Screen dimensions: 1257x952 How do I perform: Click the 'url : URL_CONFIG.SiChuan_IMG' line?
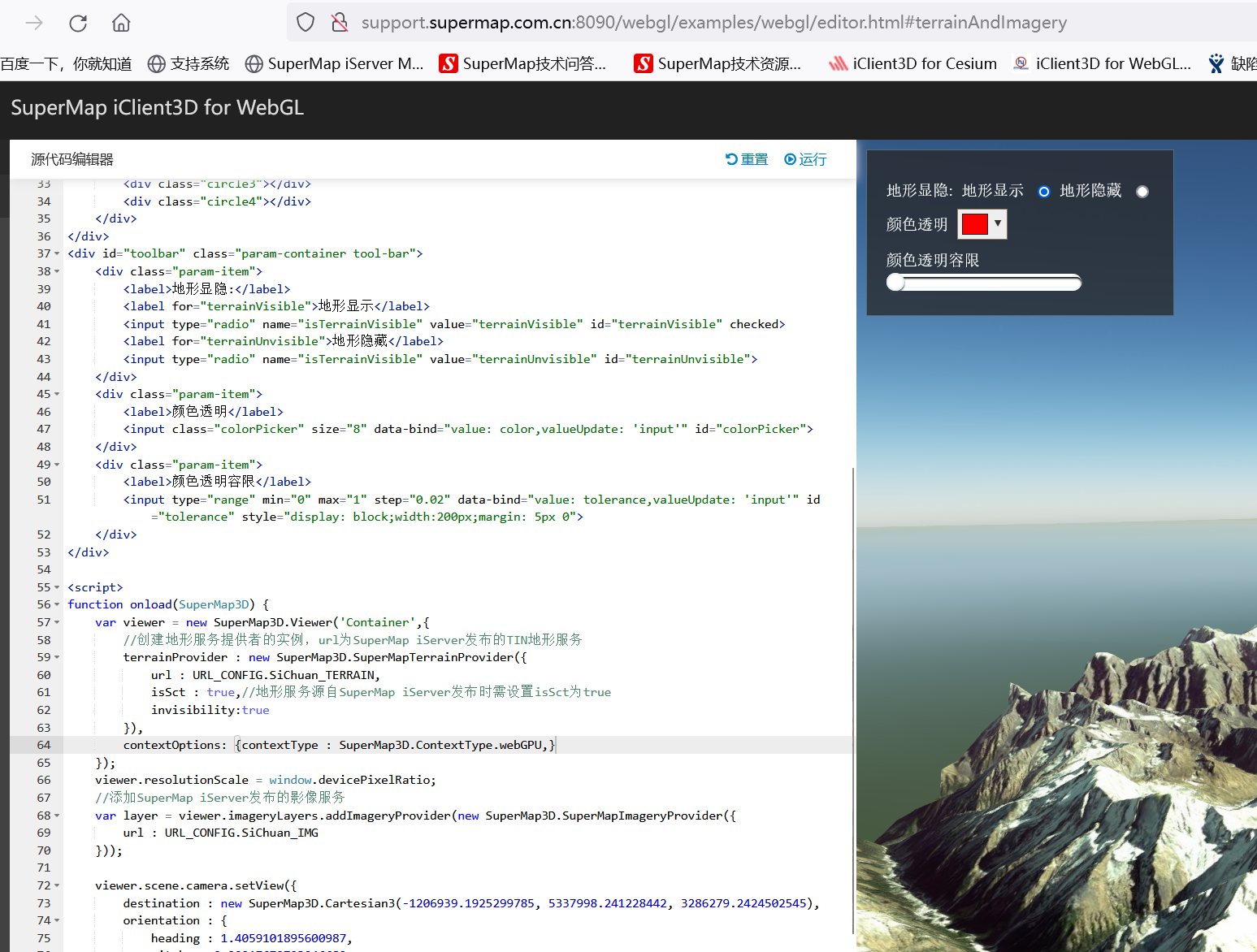(x=220, y=833)
